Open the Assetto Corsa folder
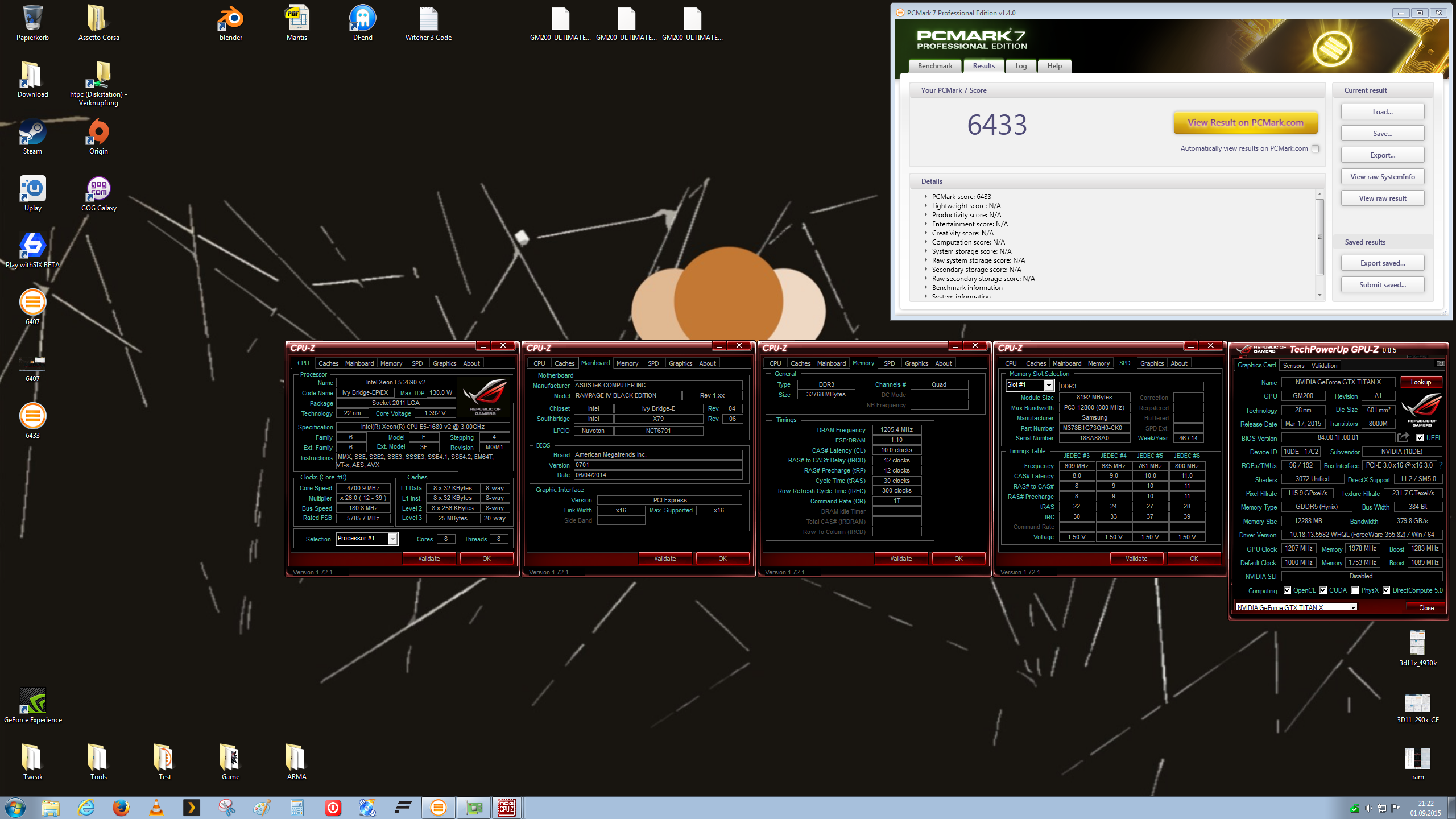This screenshot has width=1456, height=819. pyautogui.click(x=98, y=23)
